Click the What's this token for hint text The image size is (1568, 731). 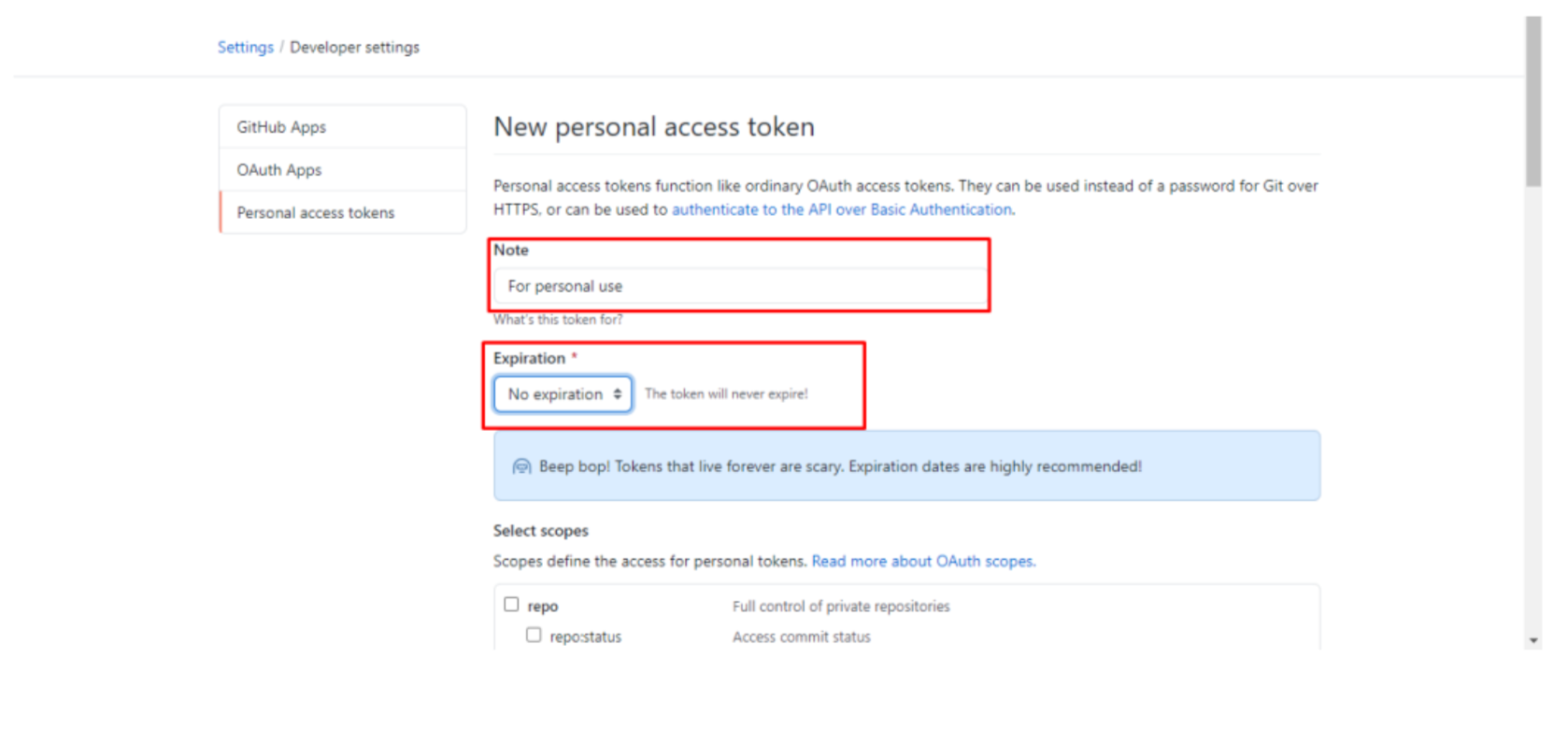tap(557, 319)
